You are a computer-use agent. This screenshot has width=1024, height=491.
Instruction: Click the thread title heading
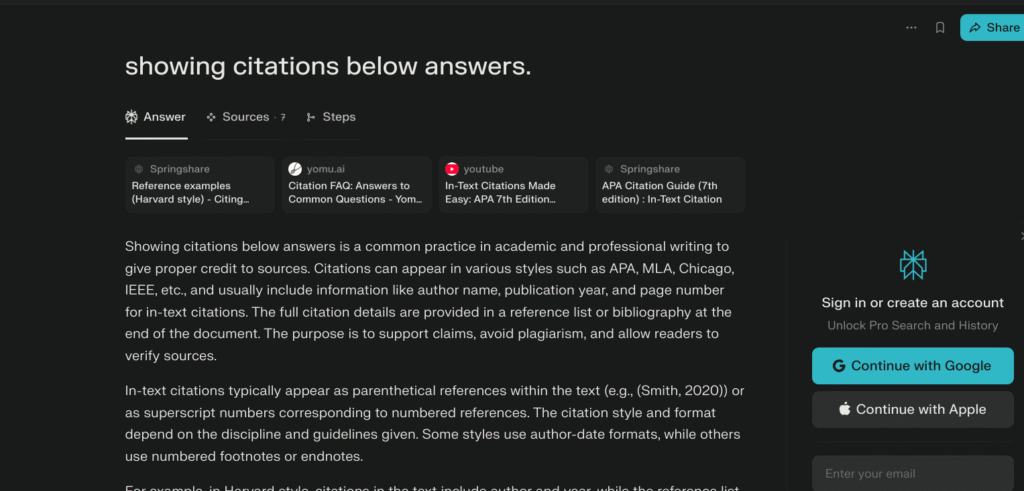click(328, 66)
